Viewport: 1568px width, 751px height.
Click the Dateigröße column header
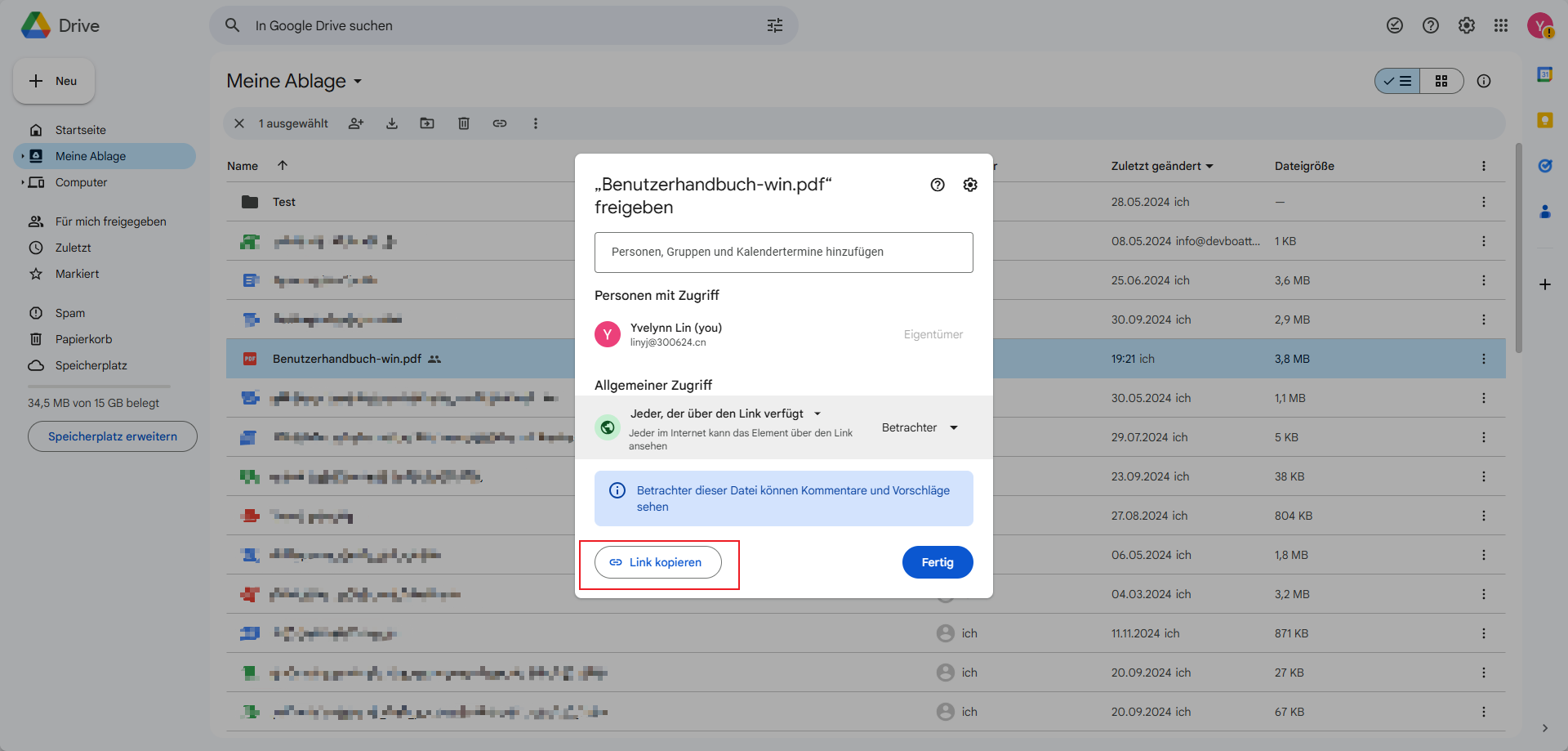(1304, 166)
